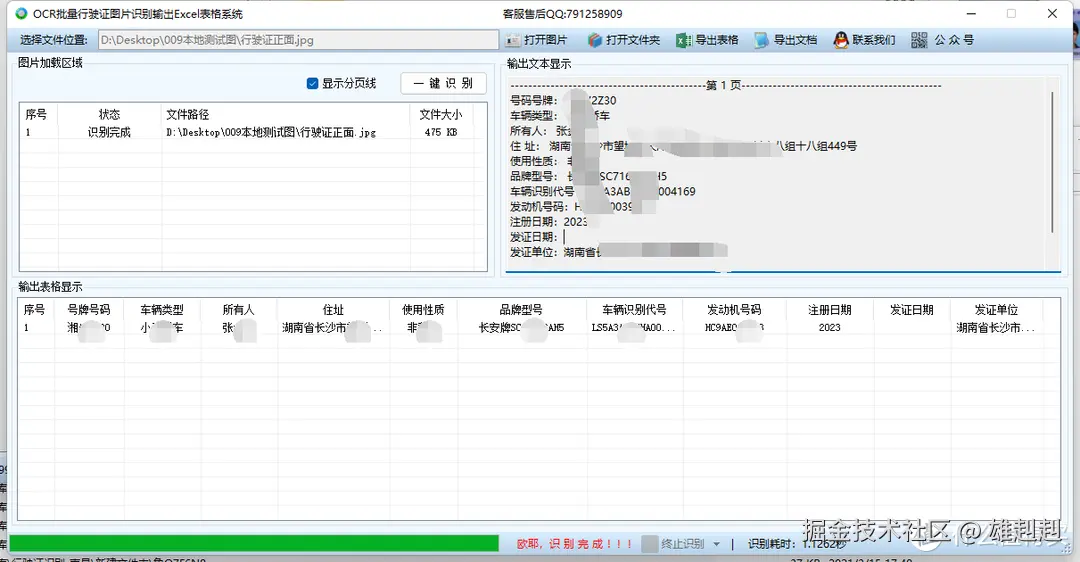This screenshot has height=562, width=1080.
Task: Click the file path input field
Action: (298, 40)
